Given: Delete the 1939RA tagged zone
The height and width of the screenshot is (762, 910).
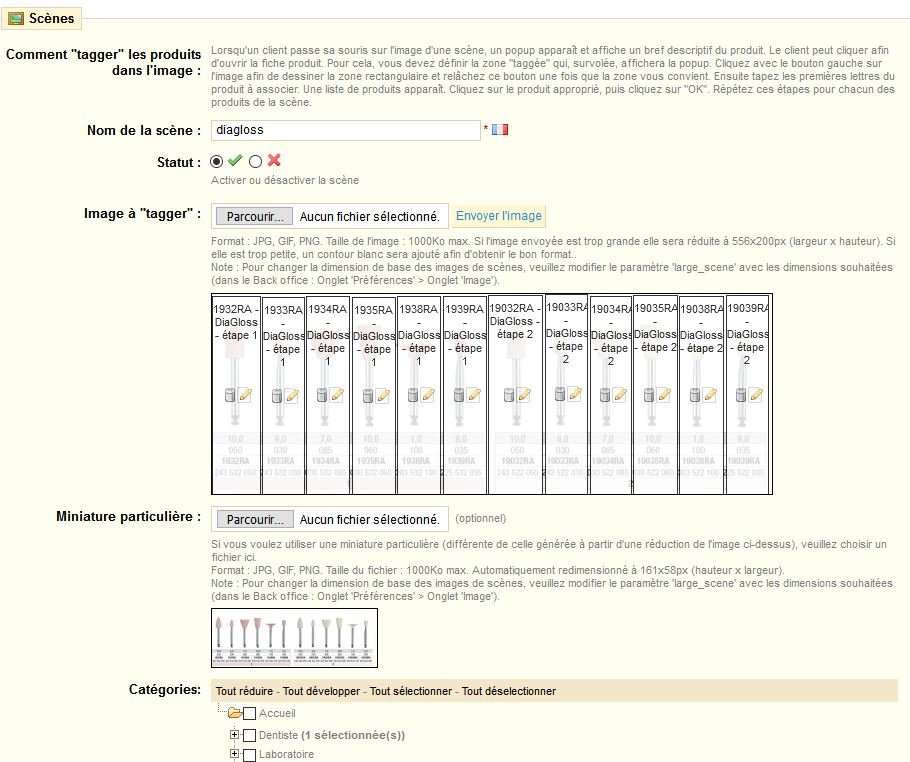Looking at the screenshot, I should [x=458, y=395].
